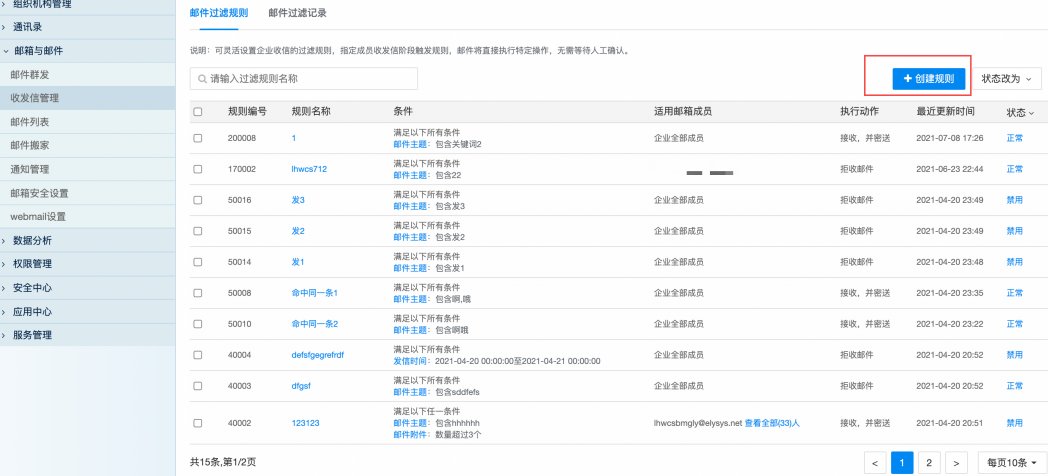Open the 状态 column filter dropdown
The height and width of the screenshot is (476, 1048).
coord(1020,112)
